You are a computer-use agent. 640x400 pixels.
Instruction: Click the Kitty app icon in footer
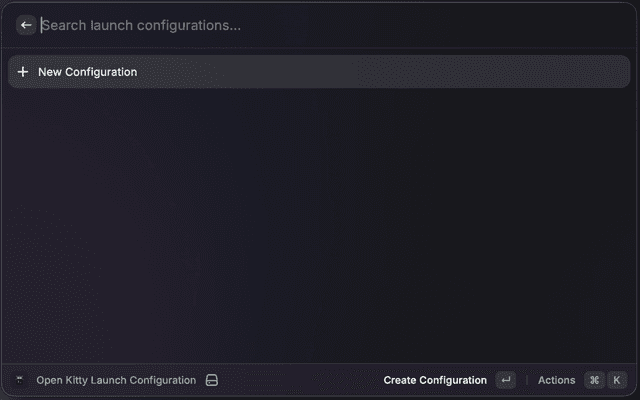19,380
